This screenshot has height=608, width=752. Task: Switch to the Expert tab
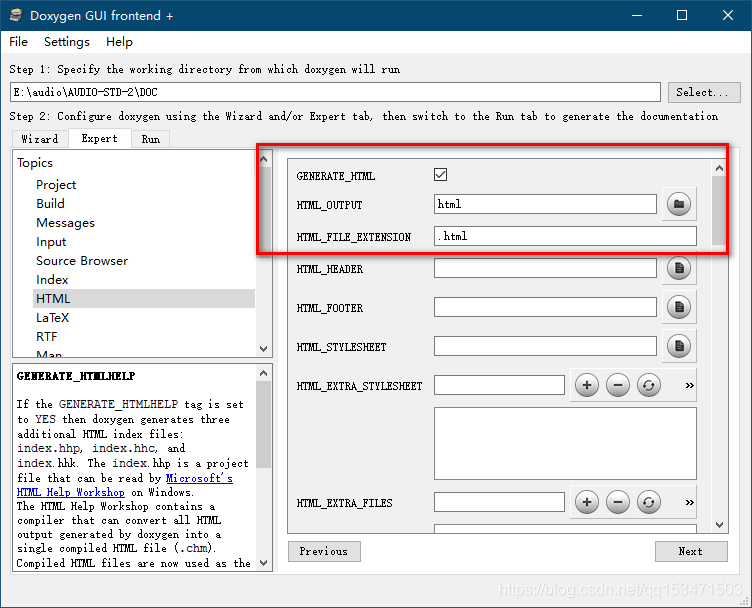pyautogui.click(x=99, y=139)
